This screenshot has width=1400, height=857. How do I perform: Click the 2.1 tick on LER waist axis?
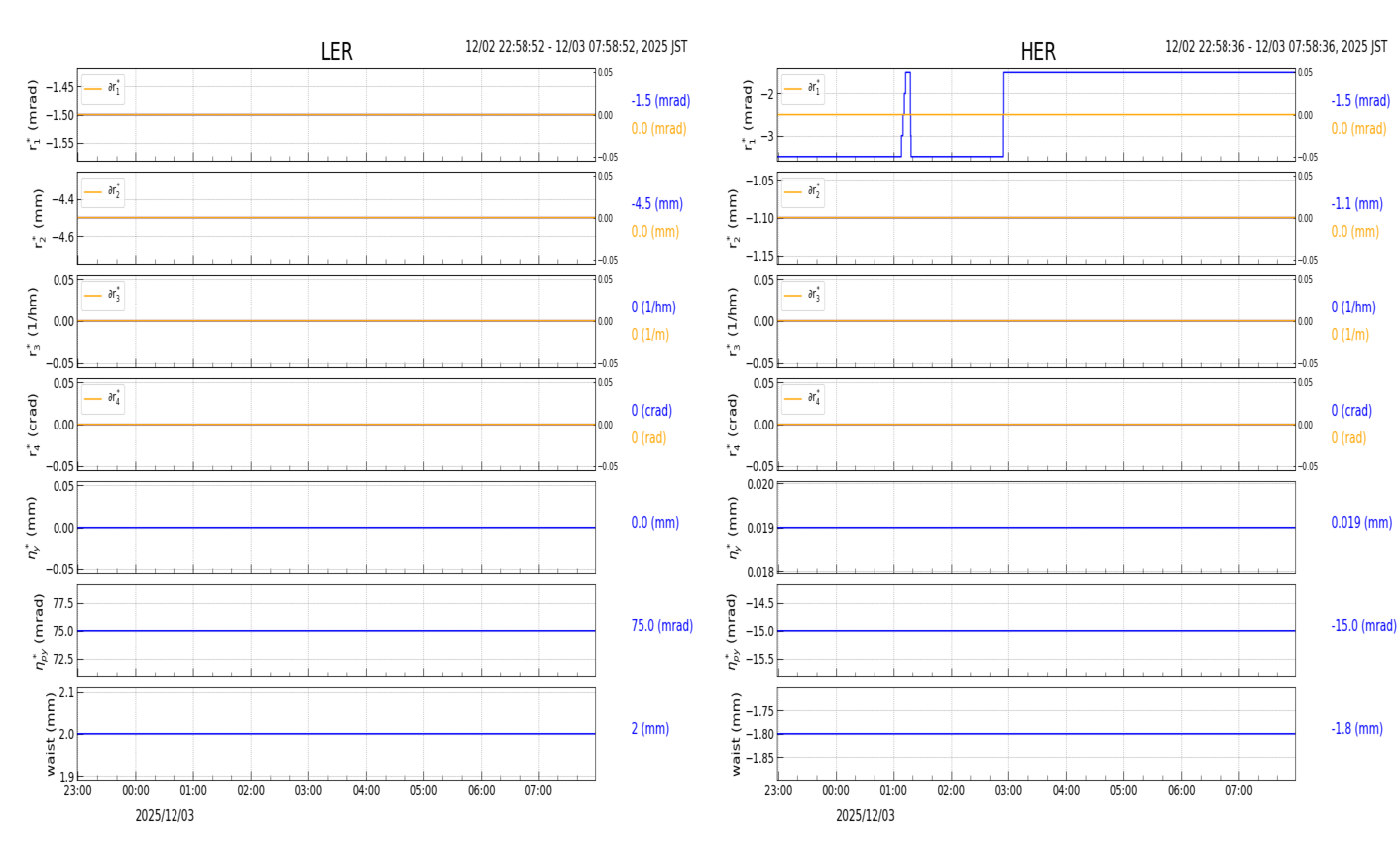[x=65, y=692]
